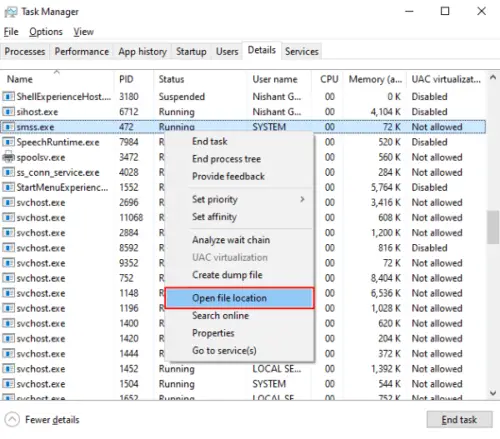The height and width of the screenshot is (439, 500).
Task: Click the ShellExperienceHost process icon
Action: tap(8, 96)
